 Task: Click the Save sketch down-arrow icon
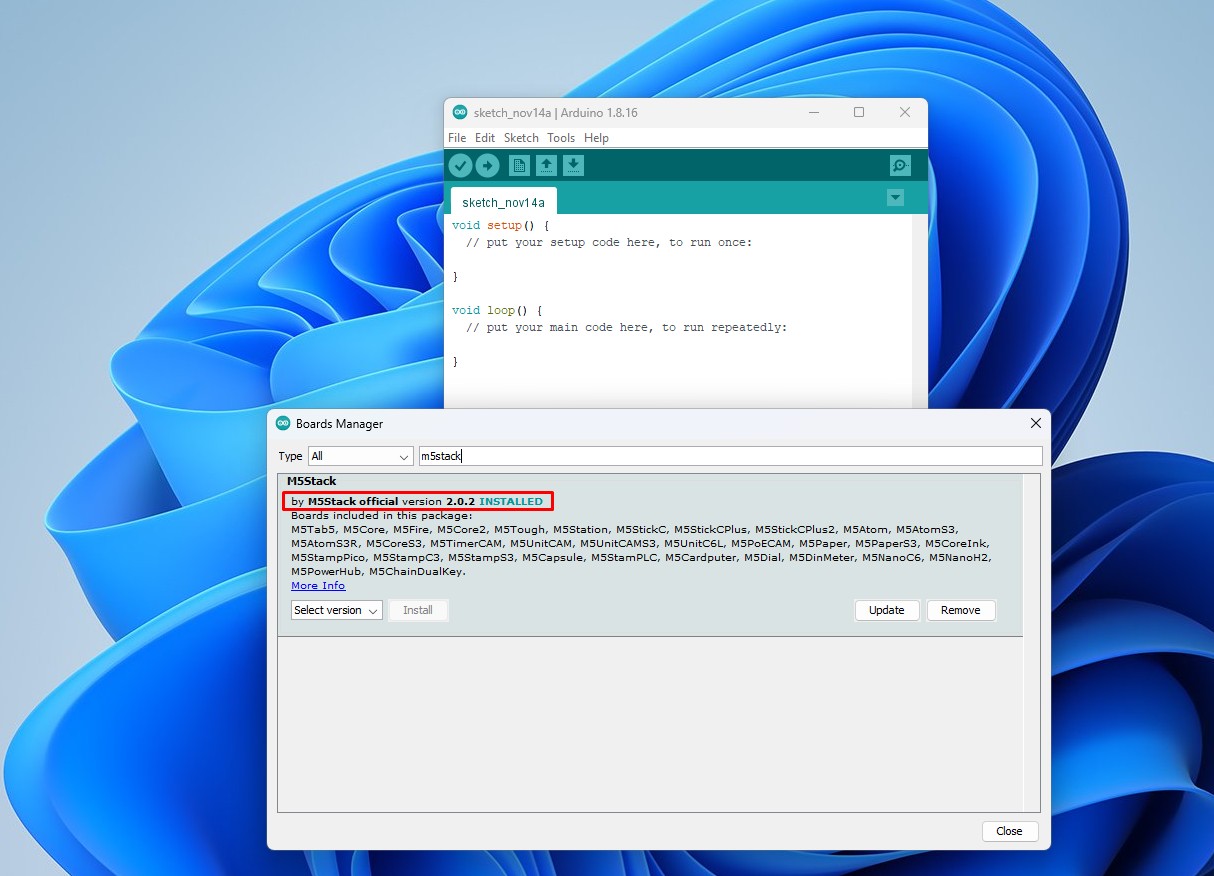[573, 166]
